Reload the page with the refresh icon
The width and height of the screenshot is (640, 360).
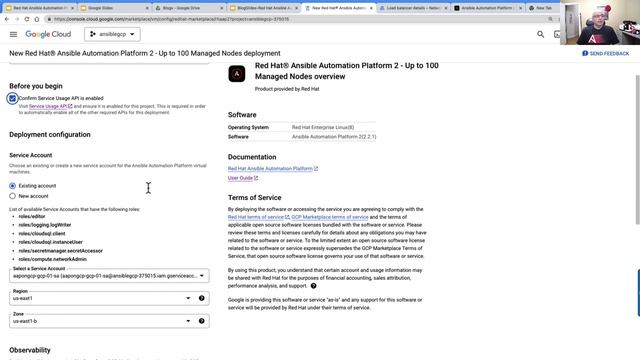pos(27,19)
